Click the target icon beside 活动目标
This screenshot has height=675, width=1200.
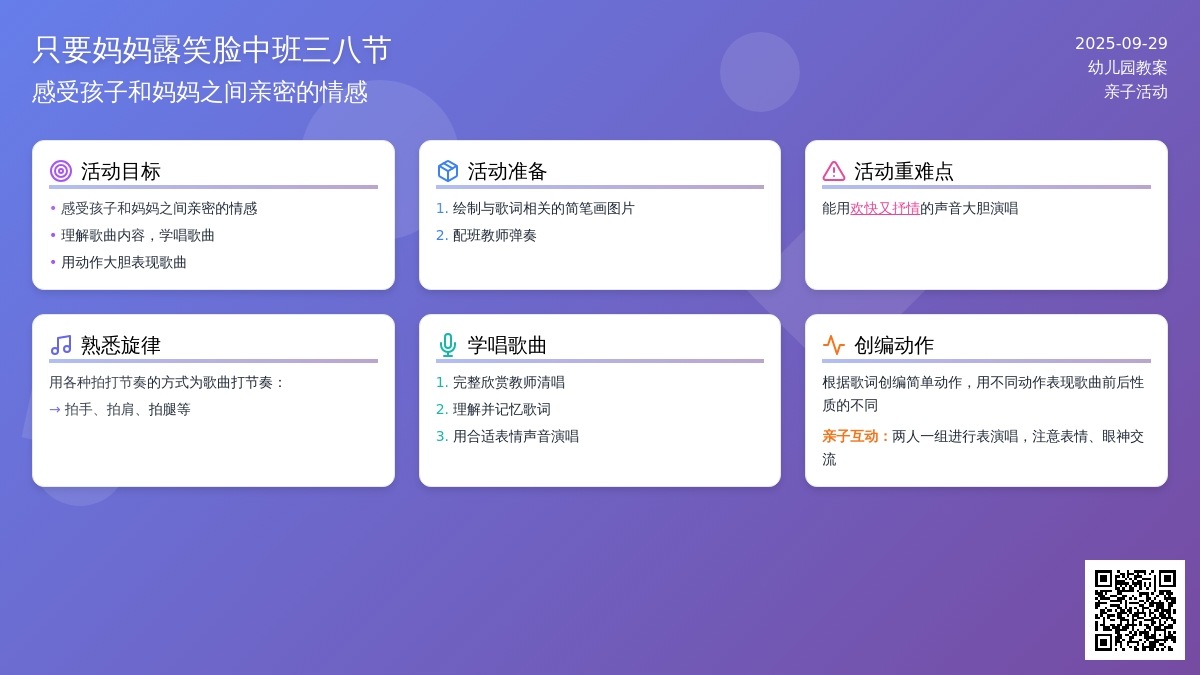(61, 171)
